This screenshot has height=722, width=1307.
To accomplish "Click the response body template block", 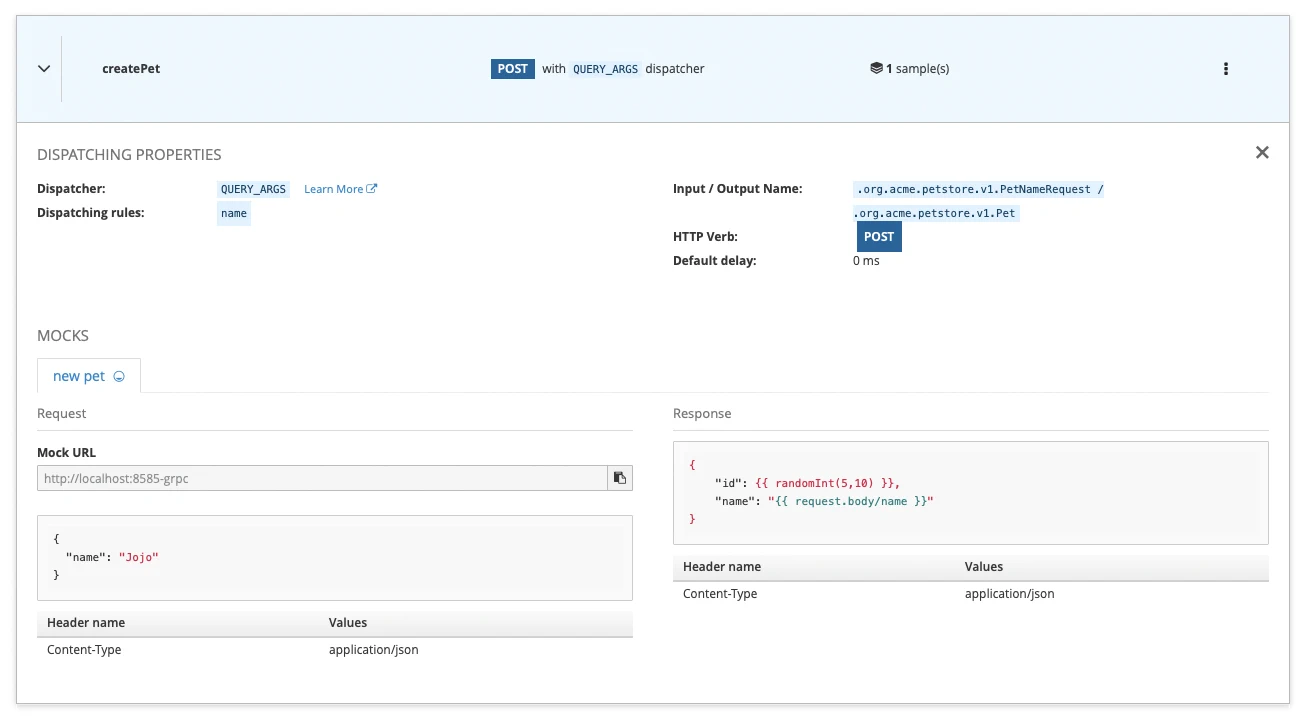I will 970,492.
